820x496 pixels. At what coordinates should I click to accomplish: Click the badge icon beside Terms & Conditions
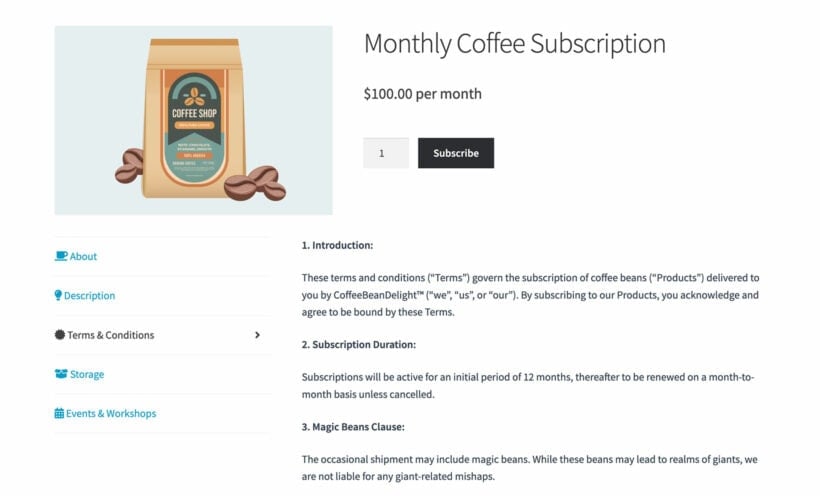coord(60,335)
